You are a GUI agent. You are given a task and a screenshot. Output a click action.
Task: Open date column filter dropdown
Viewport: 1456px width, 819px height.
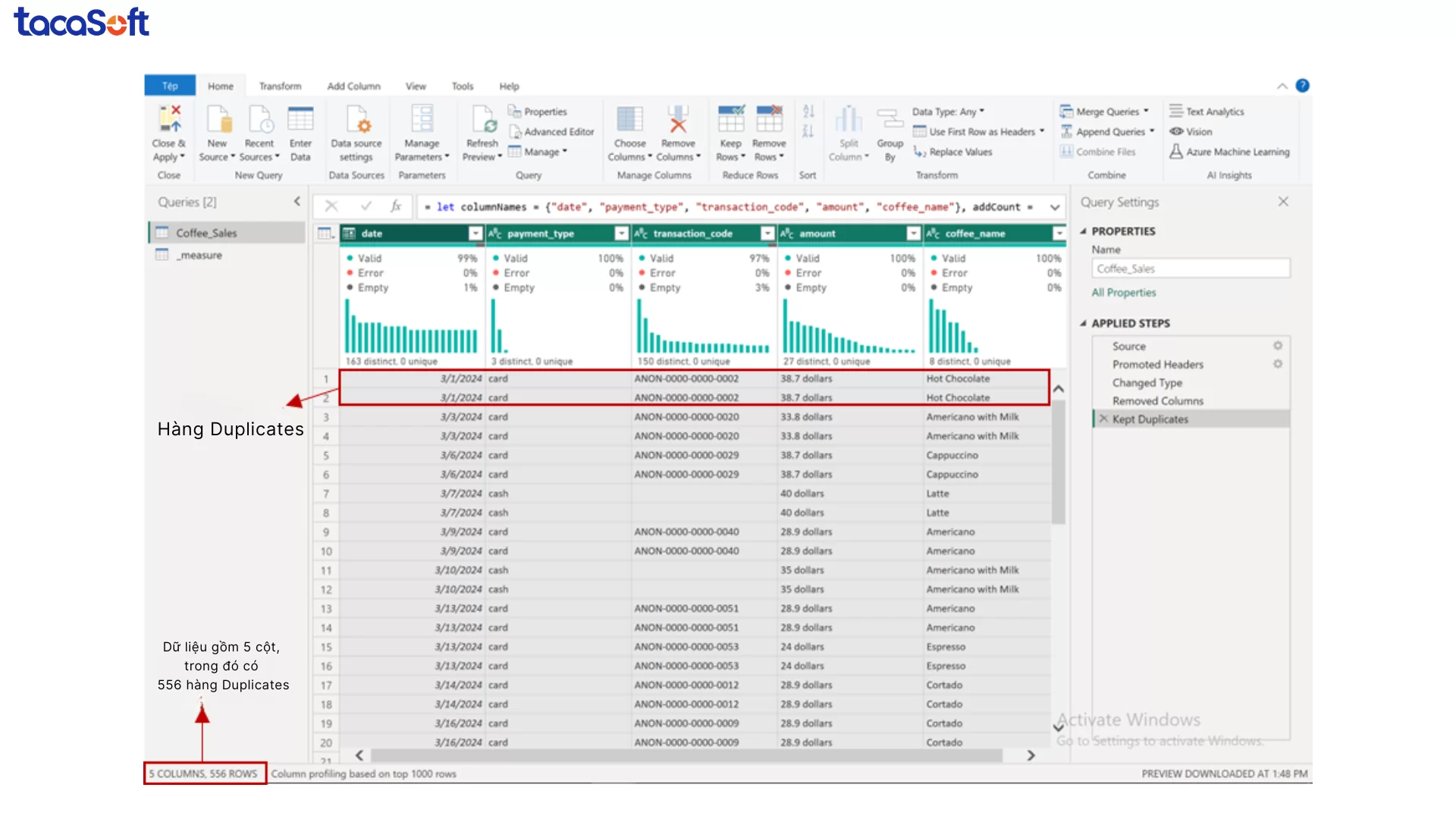tap(475, 234)
